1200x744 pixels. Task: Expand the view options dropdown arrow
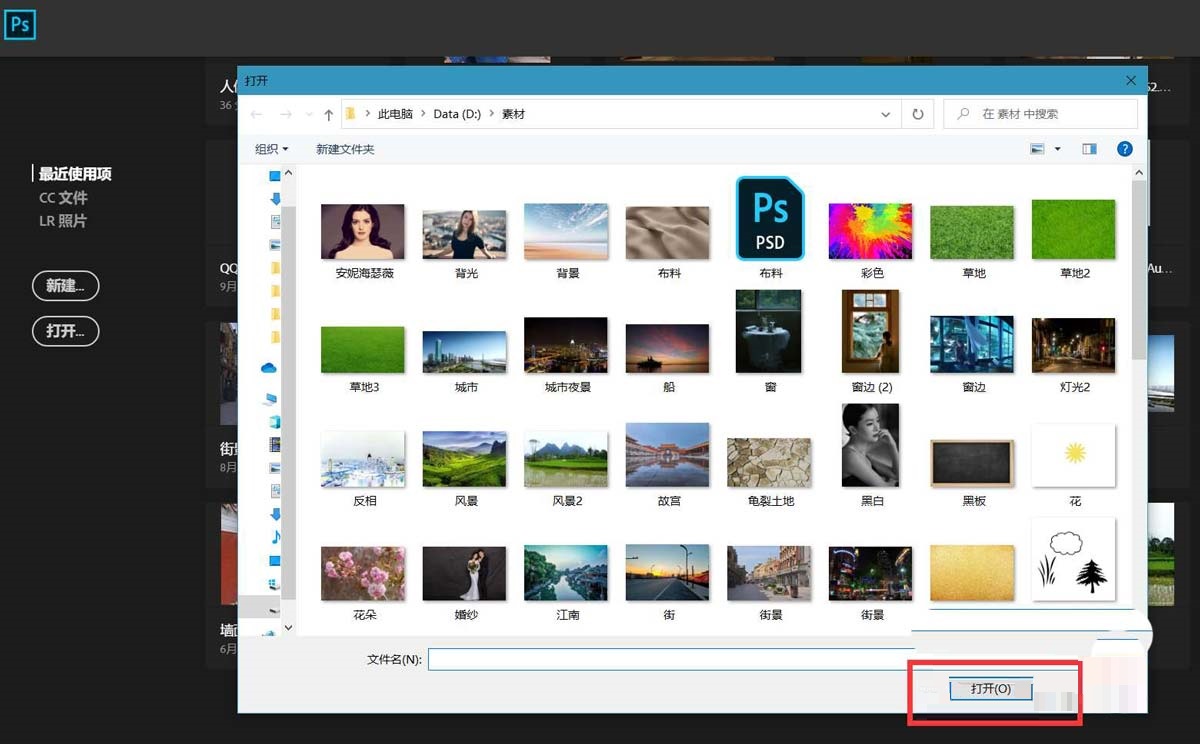pos(1058,149)
